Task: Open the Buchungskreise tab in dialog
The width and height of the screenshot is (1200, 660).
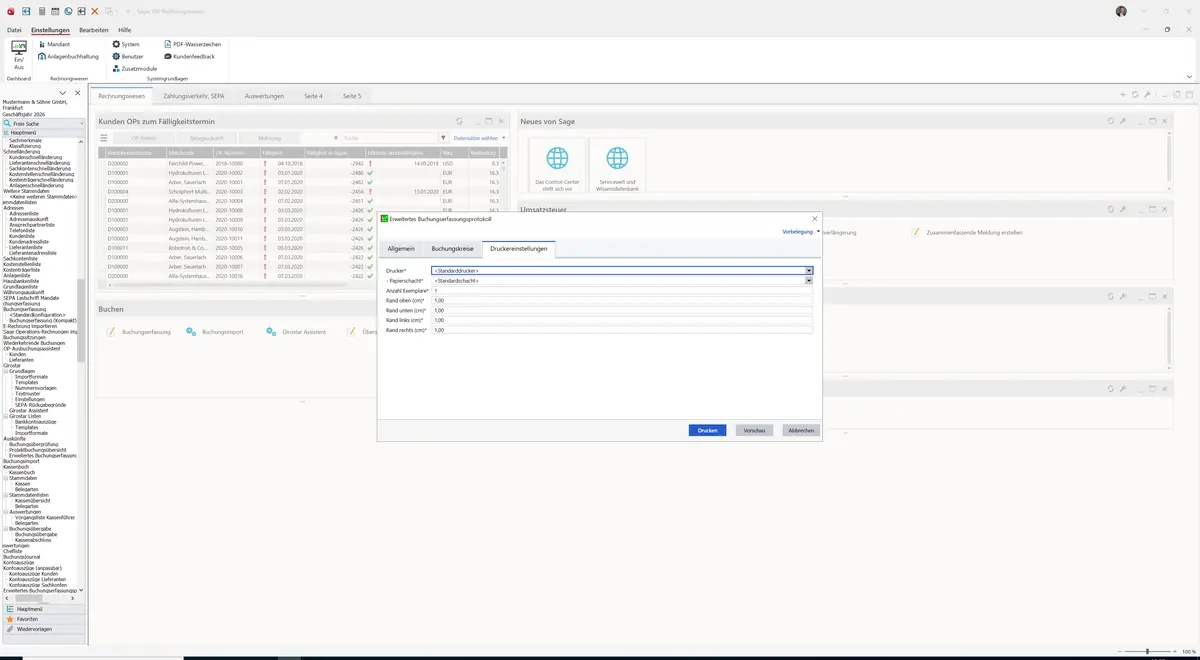Action: pyautogui.click(x=452, y=248)
